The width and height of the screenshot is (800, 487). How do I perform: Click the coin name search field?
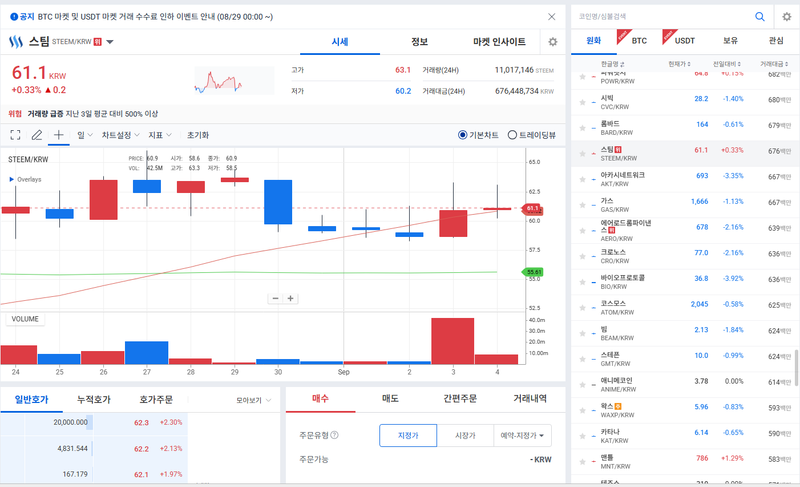click(661, 17)
